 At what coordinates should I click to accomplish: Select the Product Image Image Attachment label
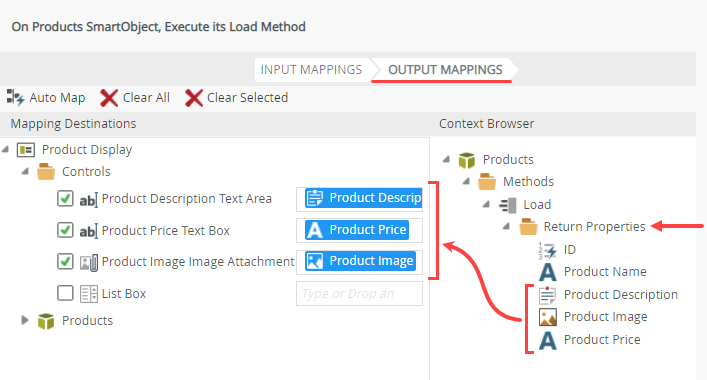pos(198,262)
